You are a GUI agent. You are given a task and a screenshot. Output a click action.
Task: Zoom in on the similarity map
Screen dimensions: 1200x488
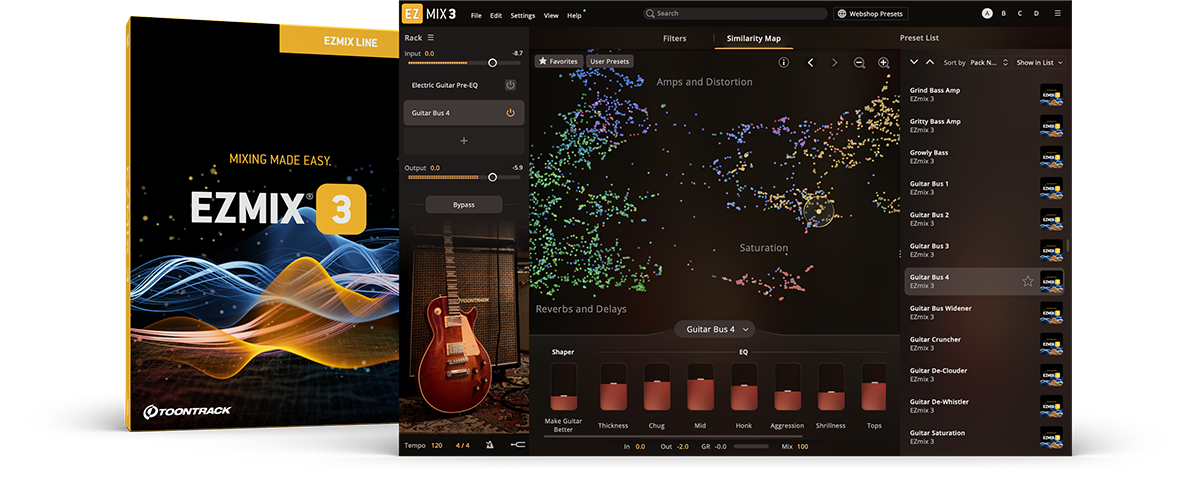point(883,62)
